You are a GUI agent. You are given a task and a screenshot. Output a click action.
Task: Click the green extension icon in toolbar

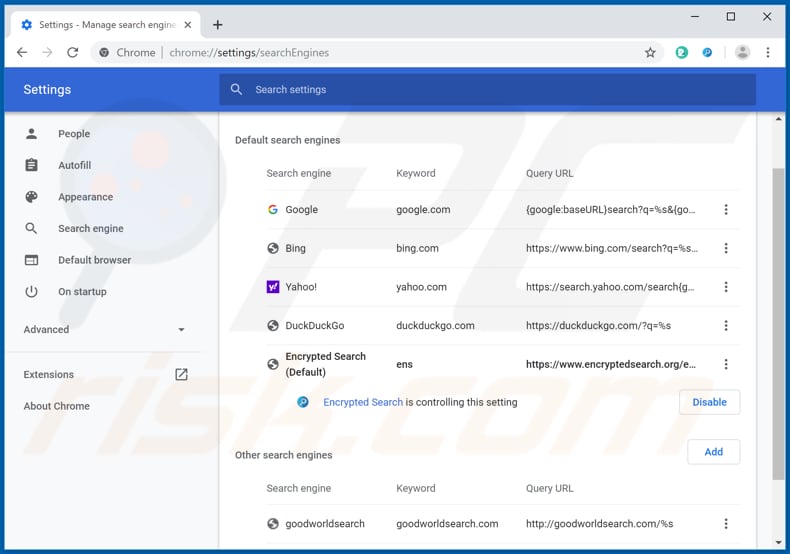682,53
